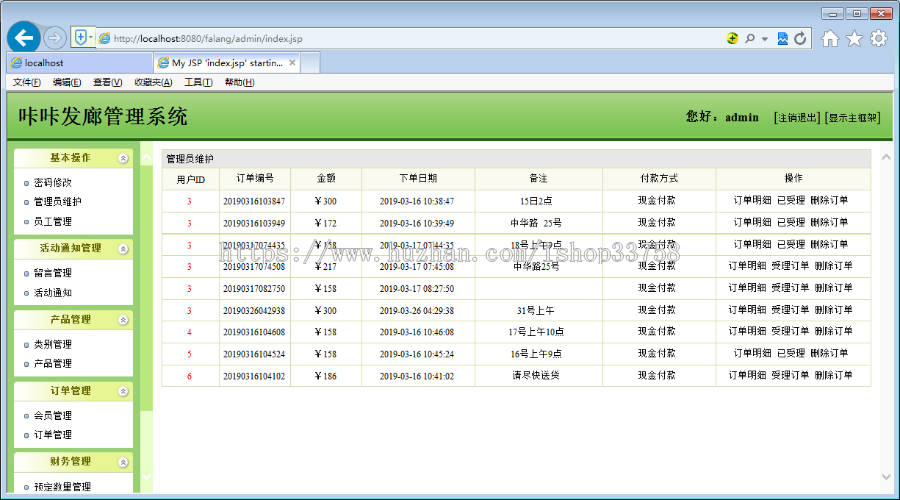View 订单明细 for order 20190316103847

(x=752, y=200)
